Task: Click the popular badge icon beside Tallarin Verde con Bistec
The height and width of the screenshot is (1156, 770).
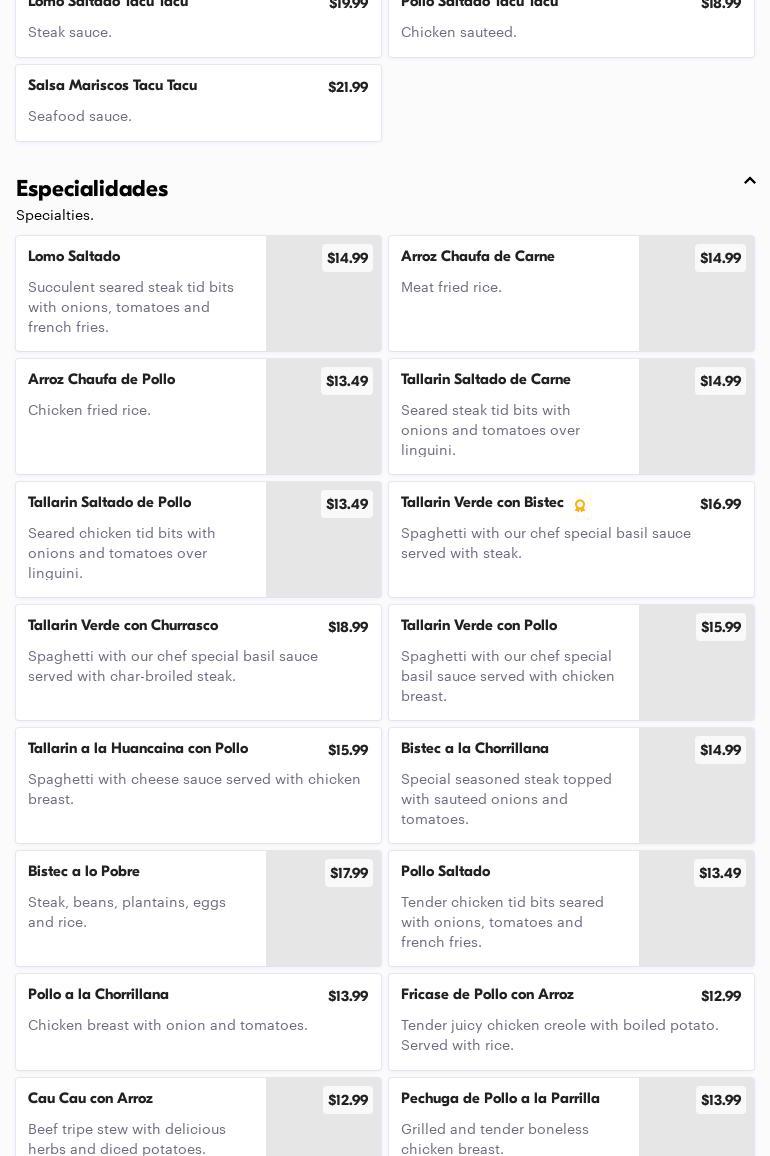Action: click(580, 505)
